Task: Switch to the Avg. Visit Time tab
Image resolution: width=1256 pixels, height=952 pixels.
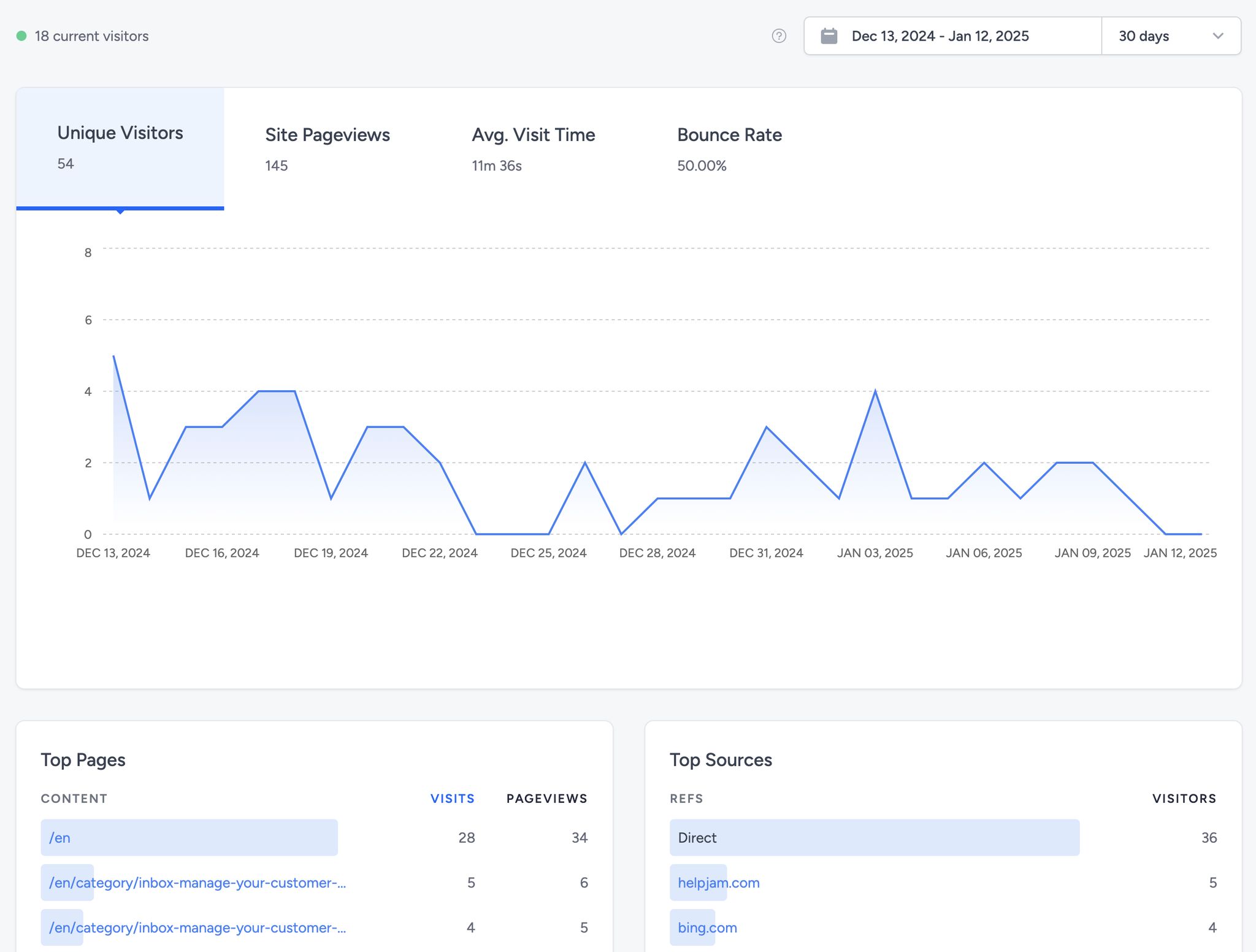Action: 534,149
